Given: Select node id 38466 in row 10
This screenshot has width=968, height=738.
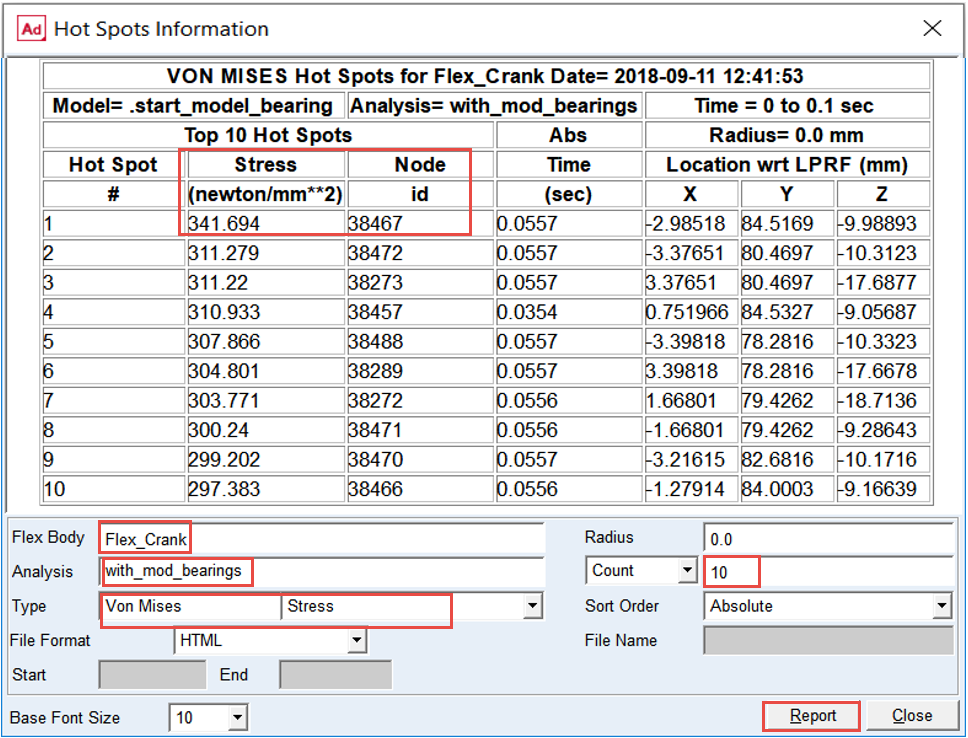Looking at the screenshot, I should click(x=420, y=489).
